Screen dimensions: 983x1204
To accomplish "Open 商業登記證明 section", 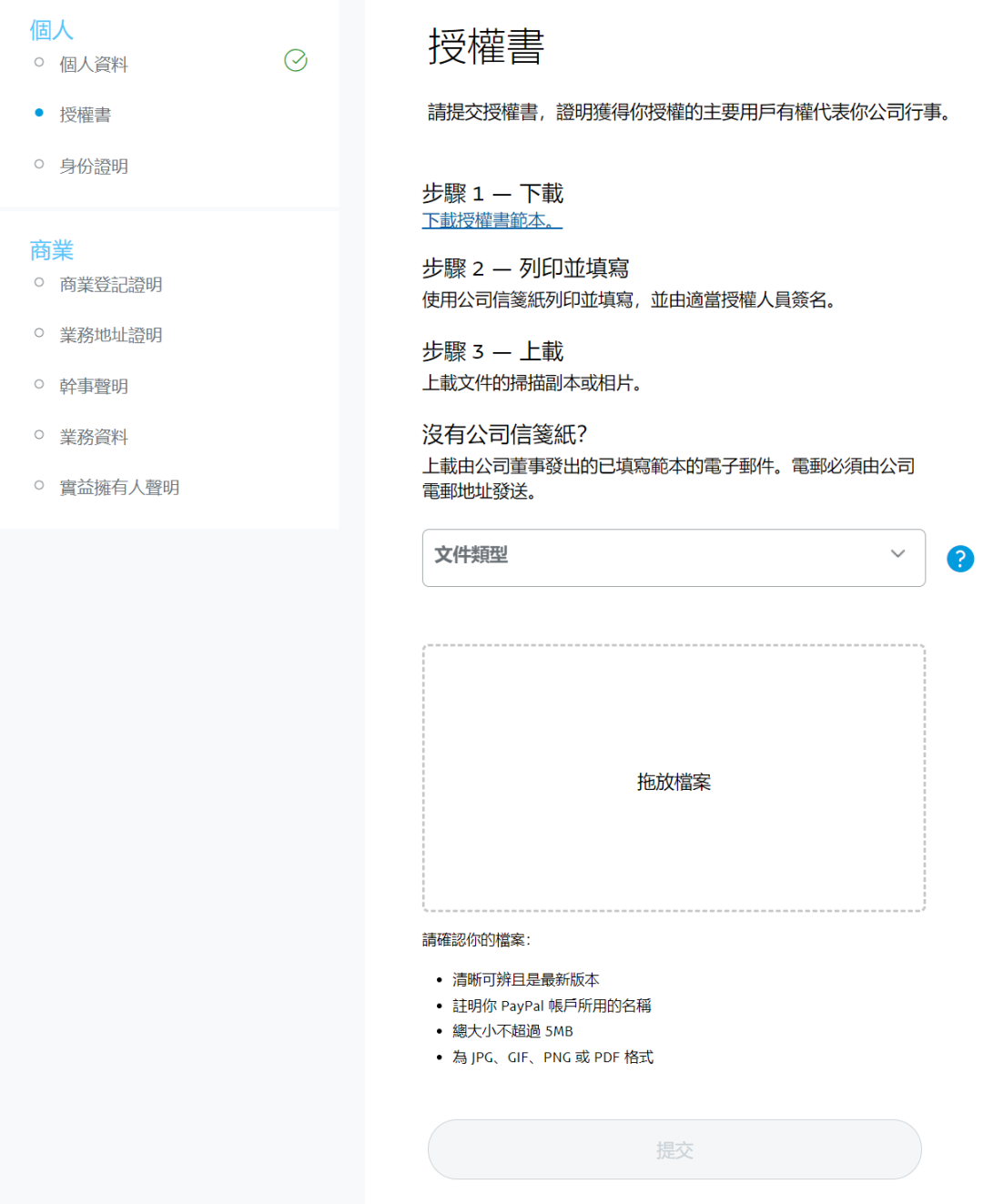I will 111,285.
